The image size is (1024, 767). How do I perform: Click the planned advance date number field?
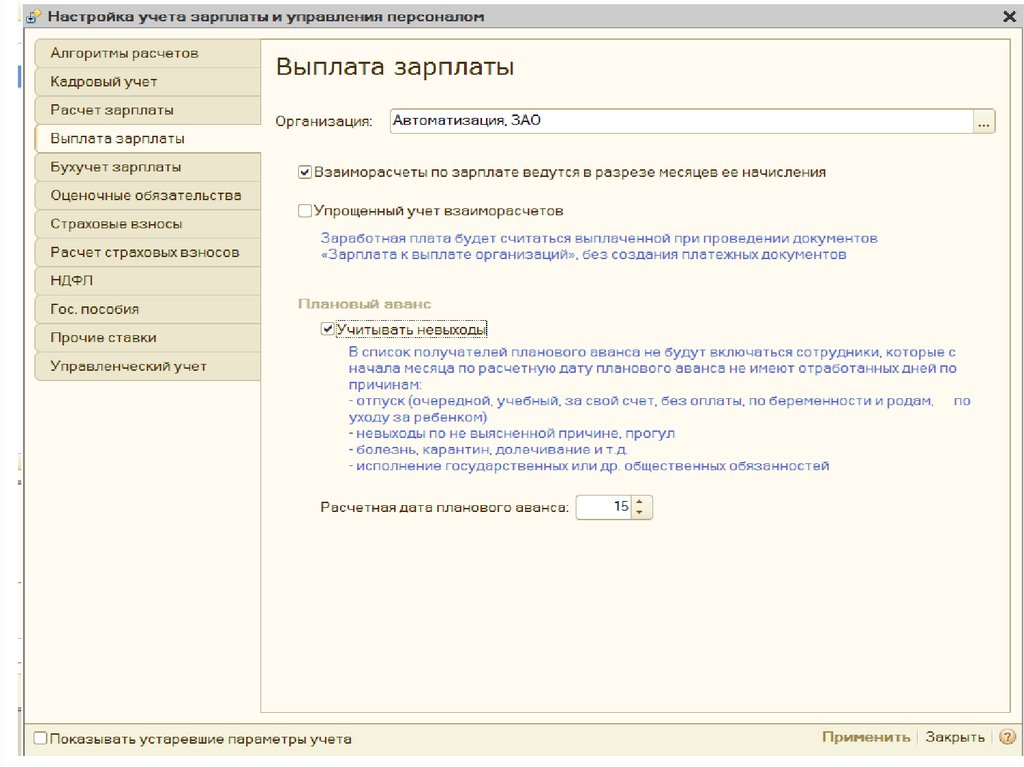(604, 507)
